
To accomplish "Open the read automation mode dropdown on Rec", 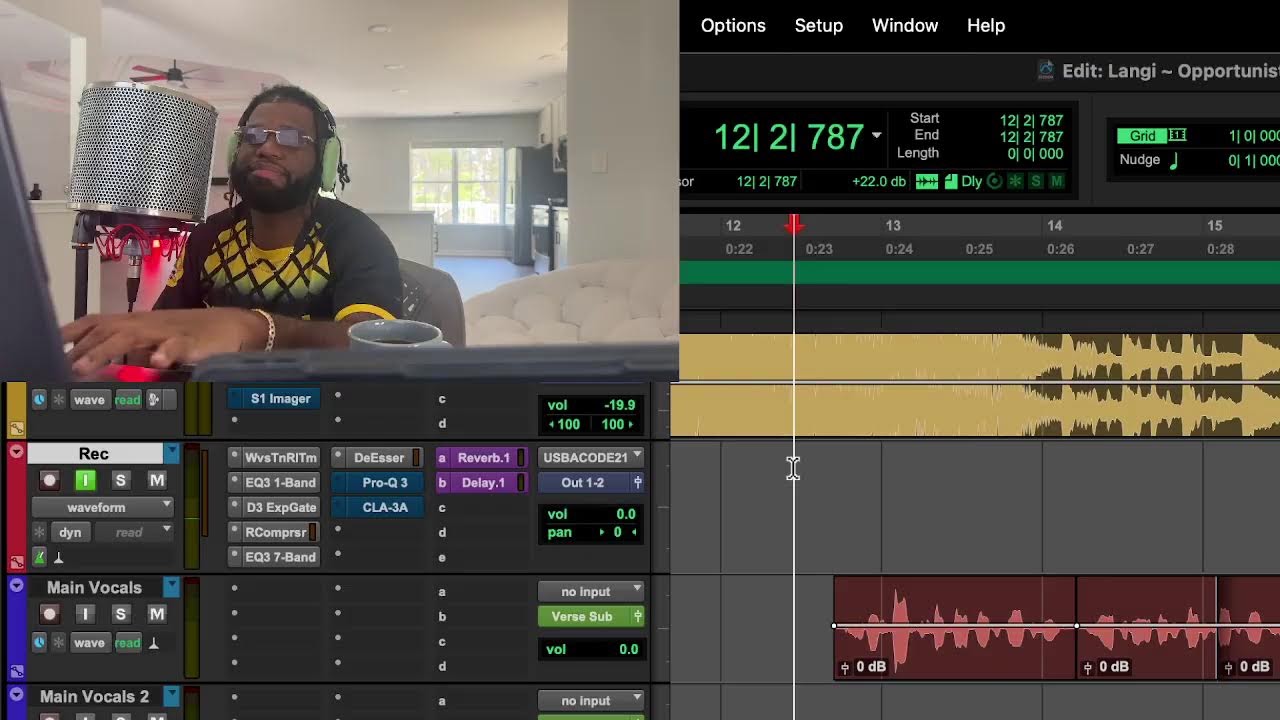I will [136, 532].
